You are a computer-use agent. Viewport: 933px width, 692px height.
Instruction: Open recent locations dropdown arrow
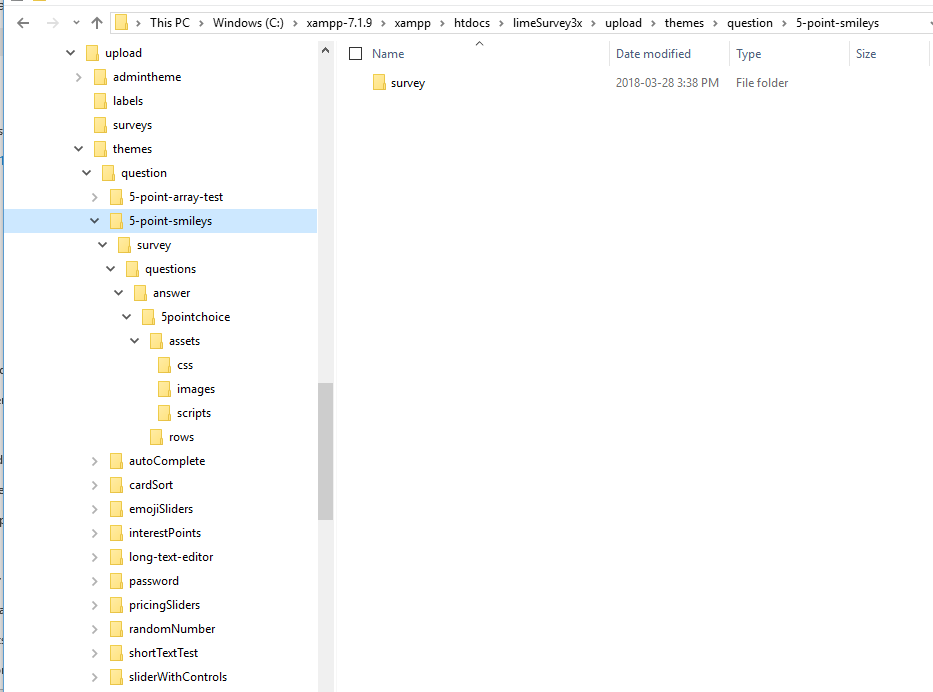(x=74, y=22)
